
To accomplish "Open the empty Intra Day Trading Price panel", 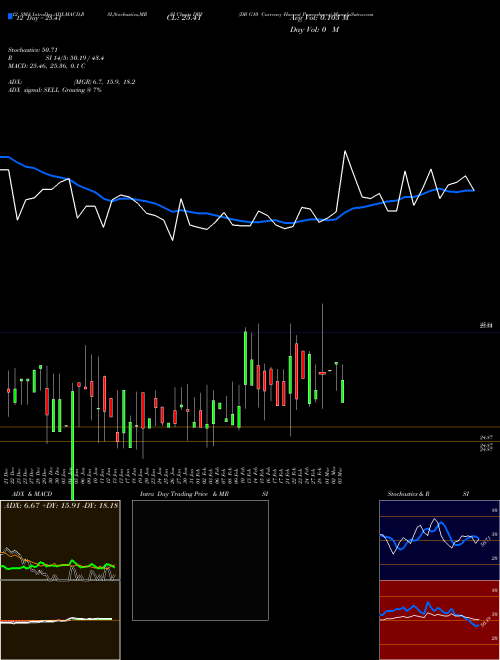I will tap(200, 560).
